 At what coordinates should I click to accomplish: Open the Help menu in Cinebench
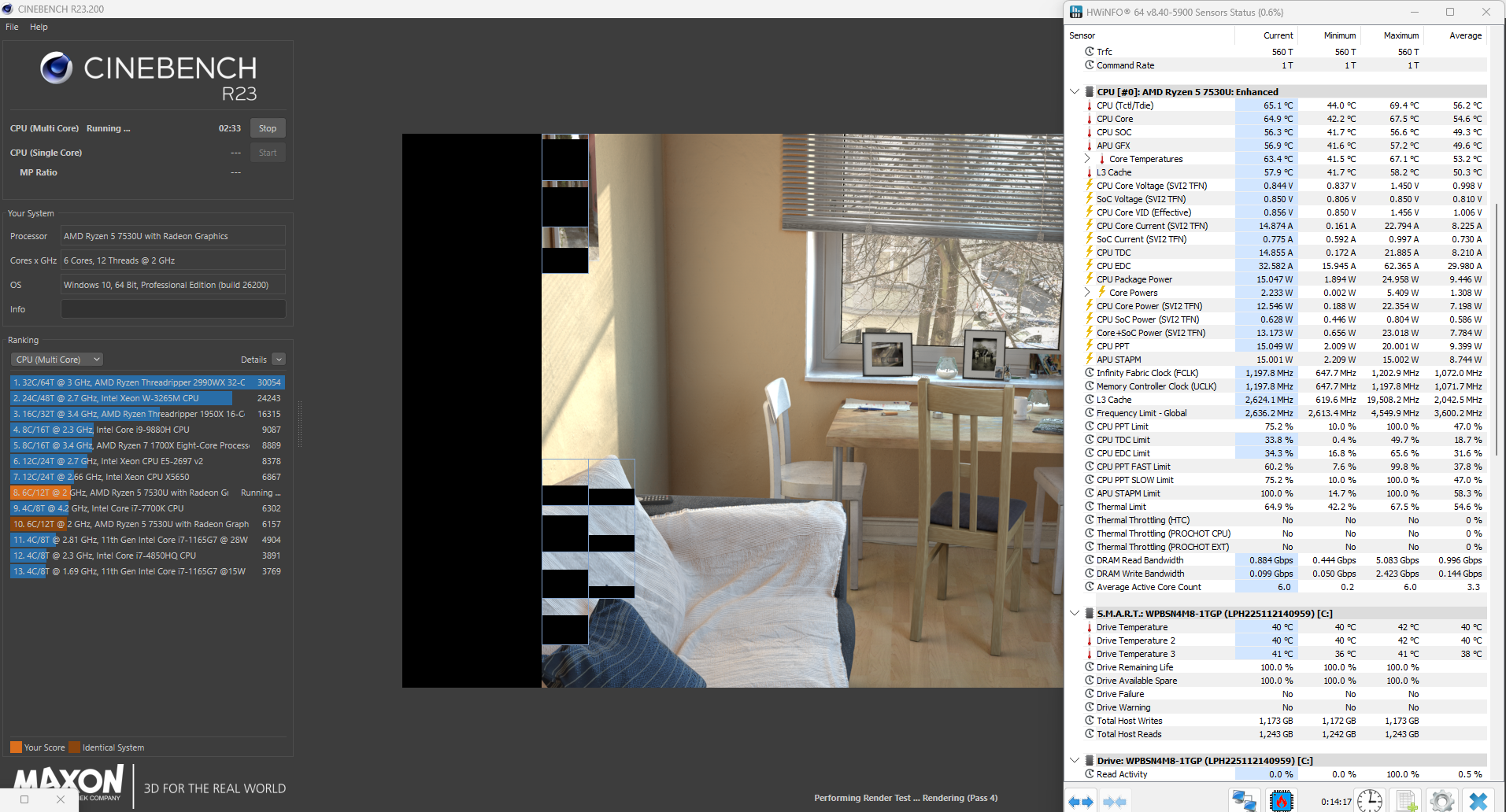(x=39, y=27)
